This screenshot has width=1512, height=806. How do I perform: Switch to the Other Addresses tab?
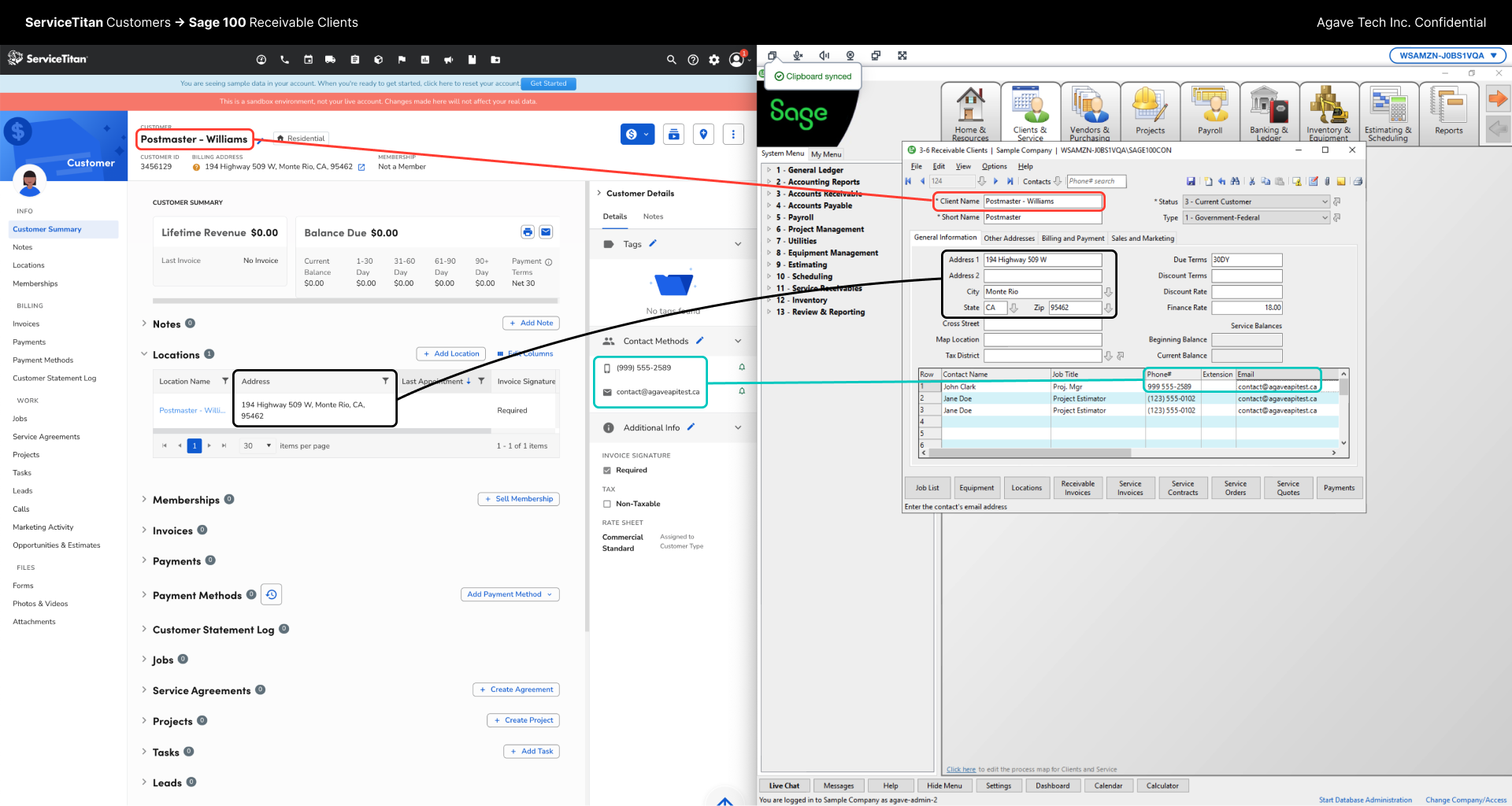(x=1009, y=238)
